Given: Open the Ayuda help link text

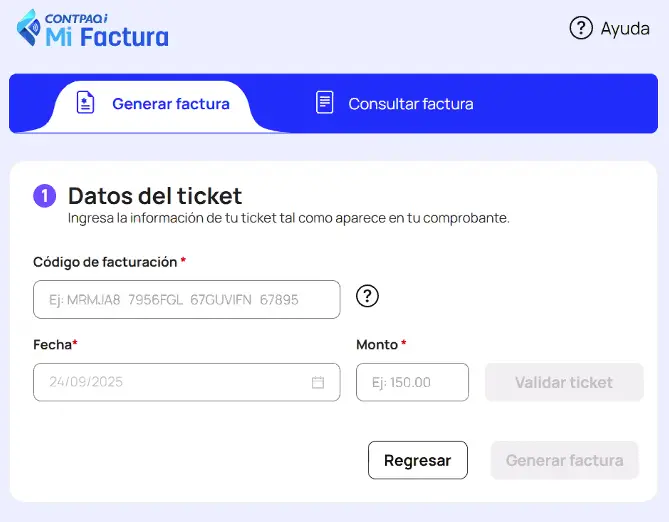Looking at the screenshot, I should 625,29.
